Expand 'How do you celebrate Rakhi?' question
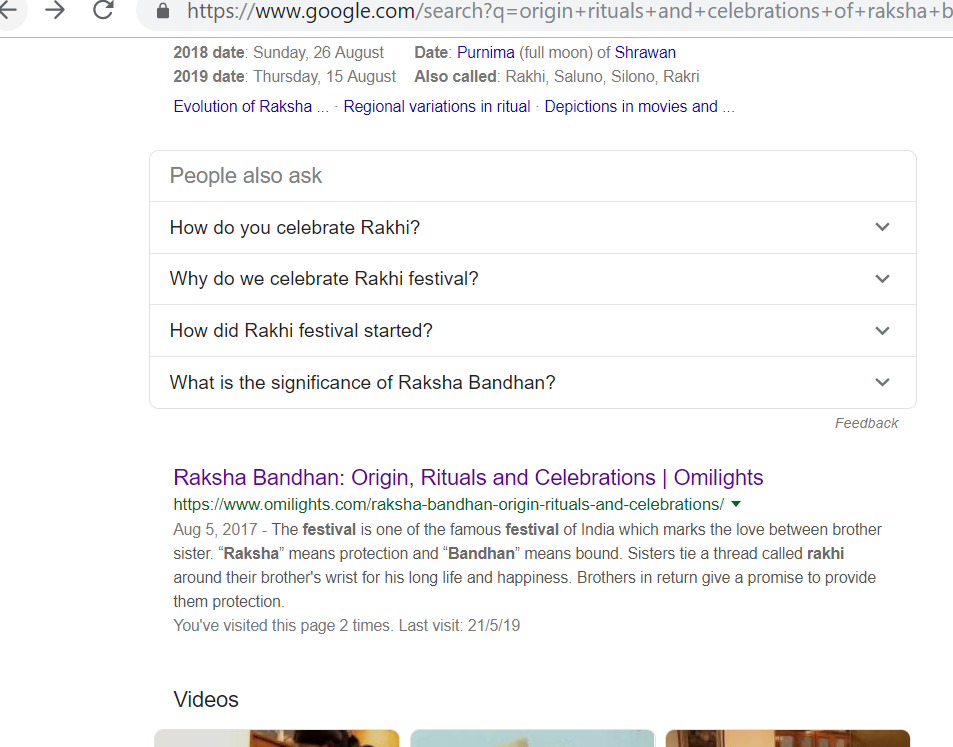This screenshot has width=953, height=747. click(532, 227)
